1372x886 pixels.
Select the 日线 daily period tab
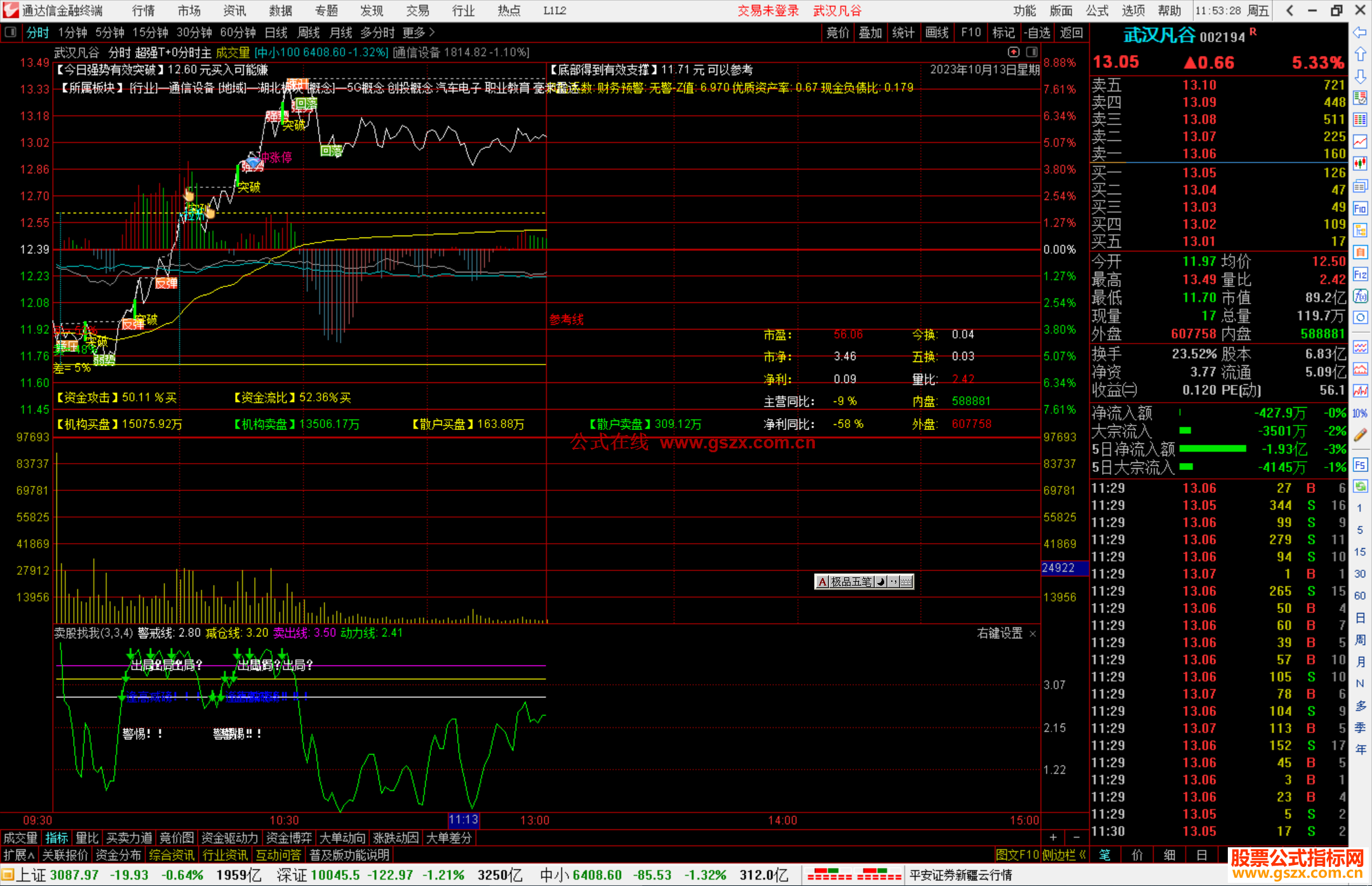[x=276, y=32]
